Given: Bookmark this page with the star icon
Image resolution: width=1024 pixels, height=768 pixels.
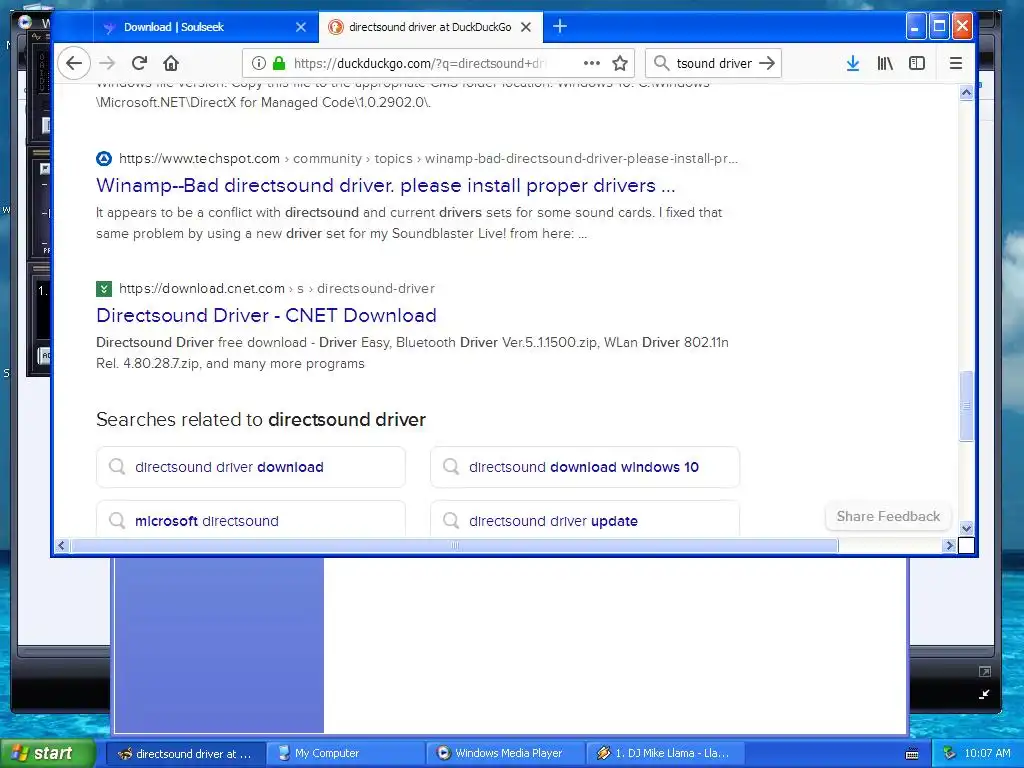Looking at the screenshot, I should click(x=620, y=63).
